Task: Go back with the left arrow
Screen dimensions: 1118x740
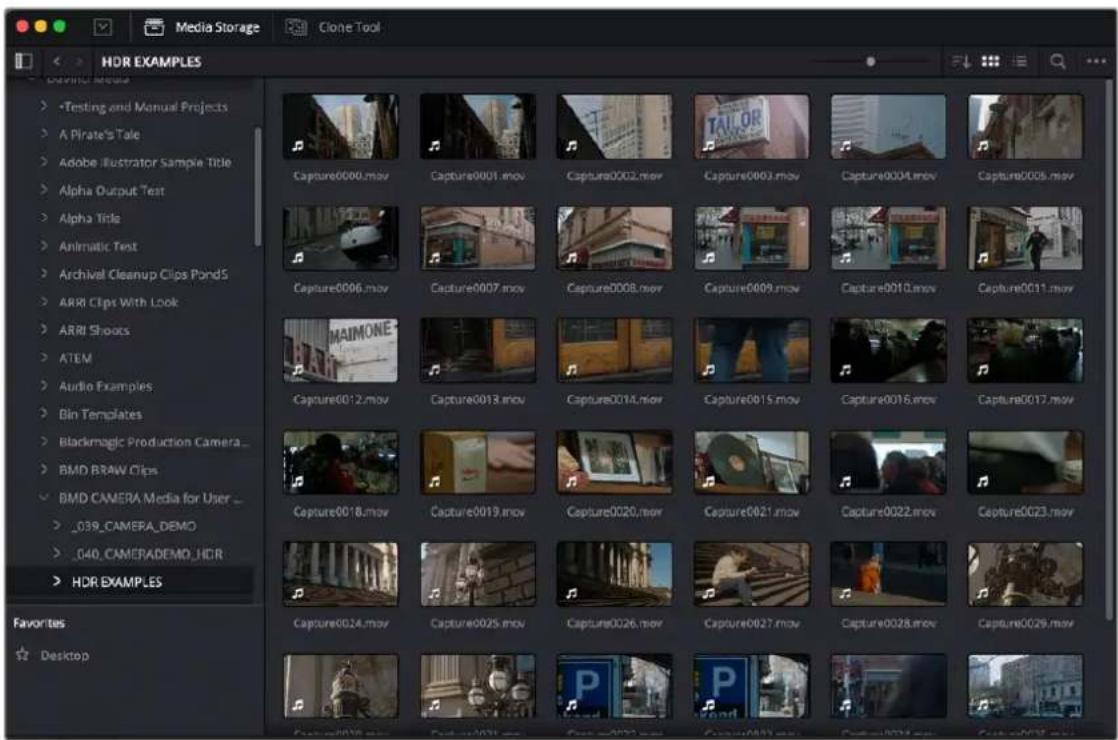Action: (x=57, y=61)
